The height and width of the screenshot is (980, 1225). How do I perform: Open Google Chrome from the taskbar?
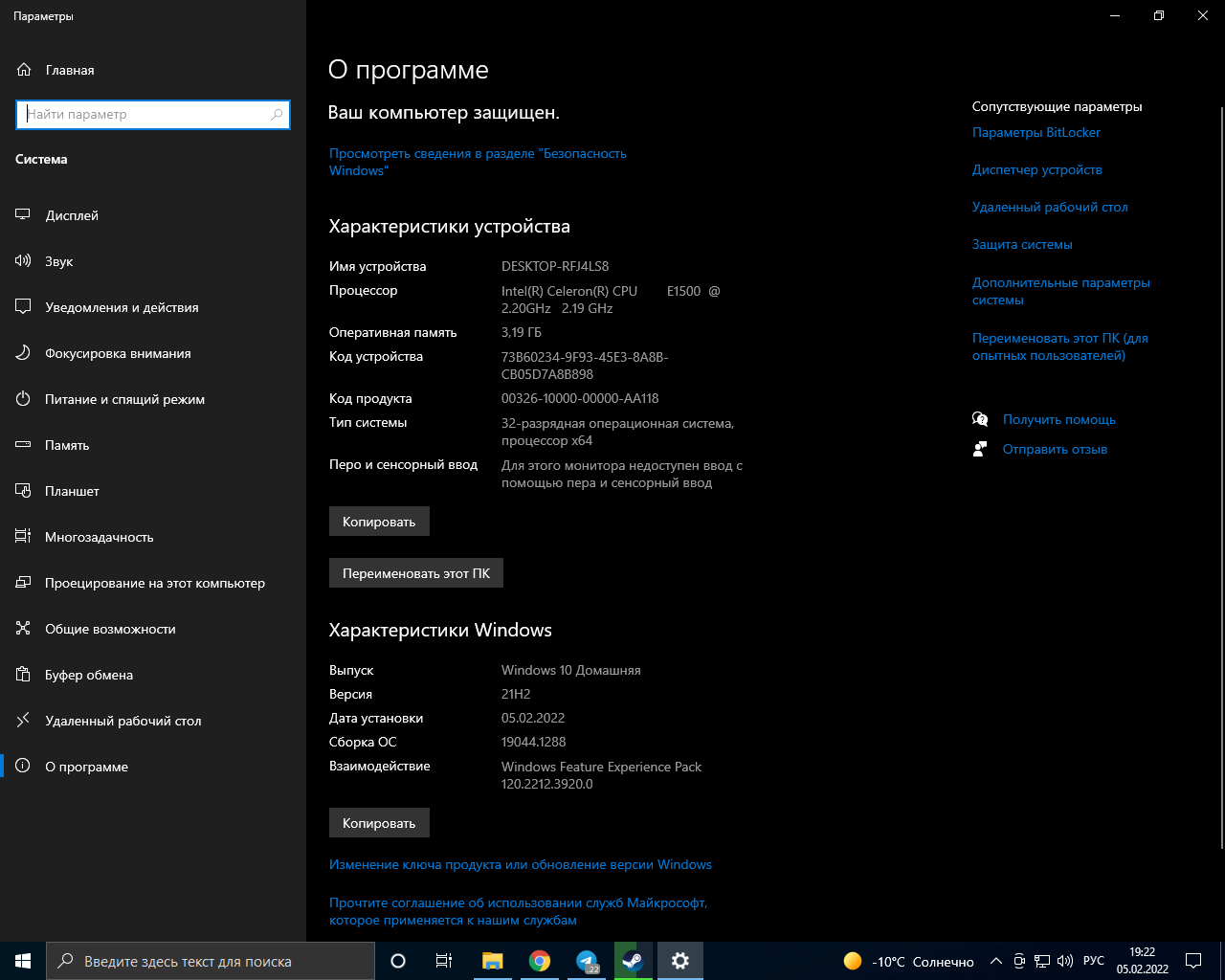540,961
